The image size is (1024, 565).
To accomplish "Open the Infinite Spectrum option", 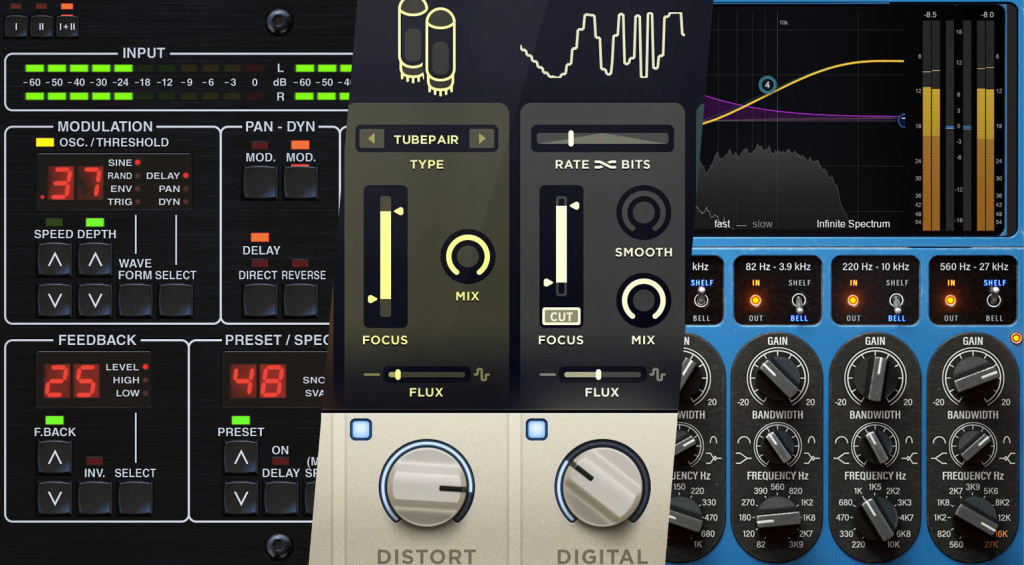I will 852,224.
